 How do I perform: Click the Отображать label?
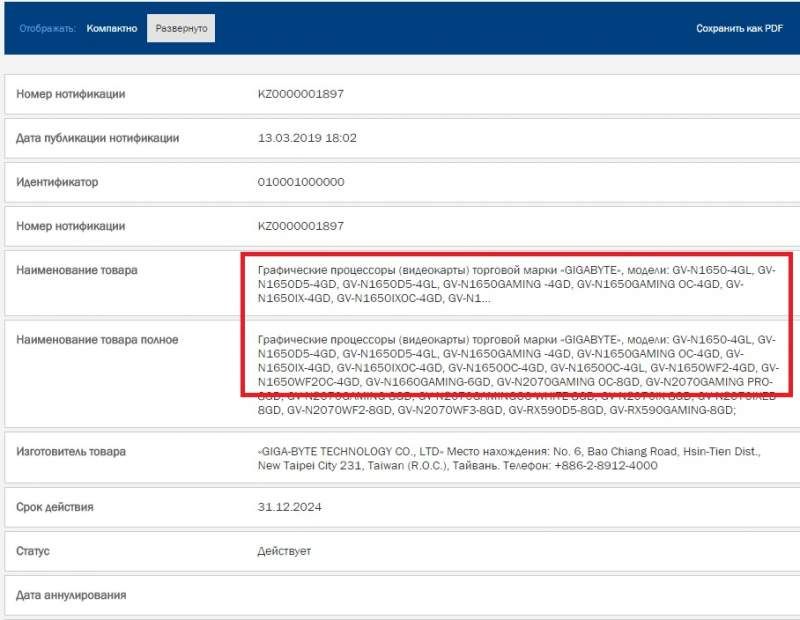[47, 29]
